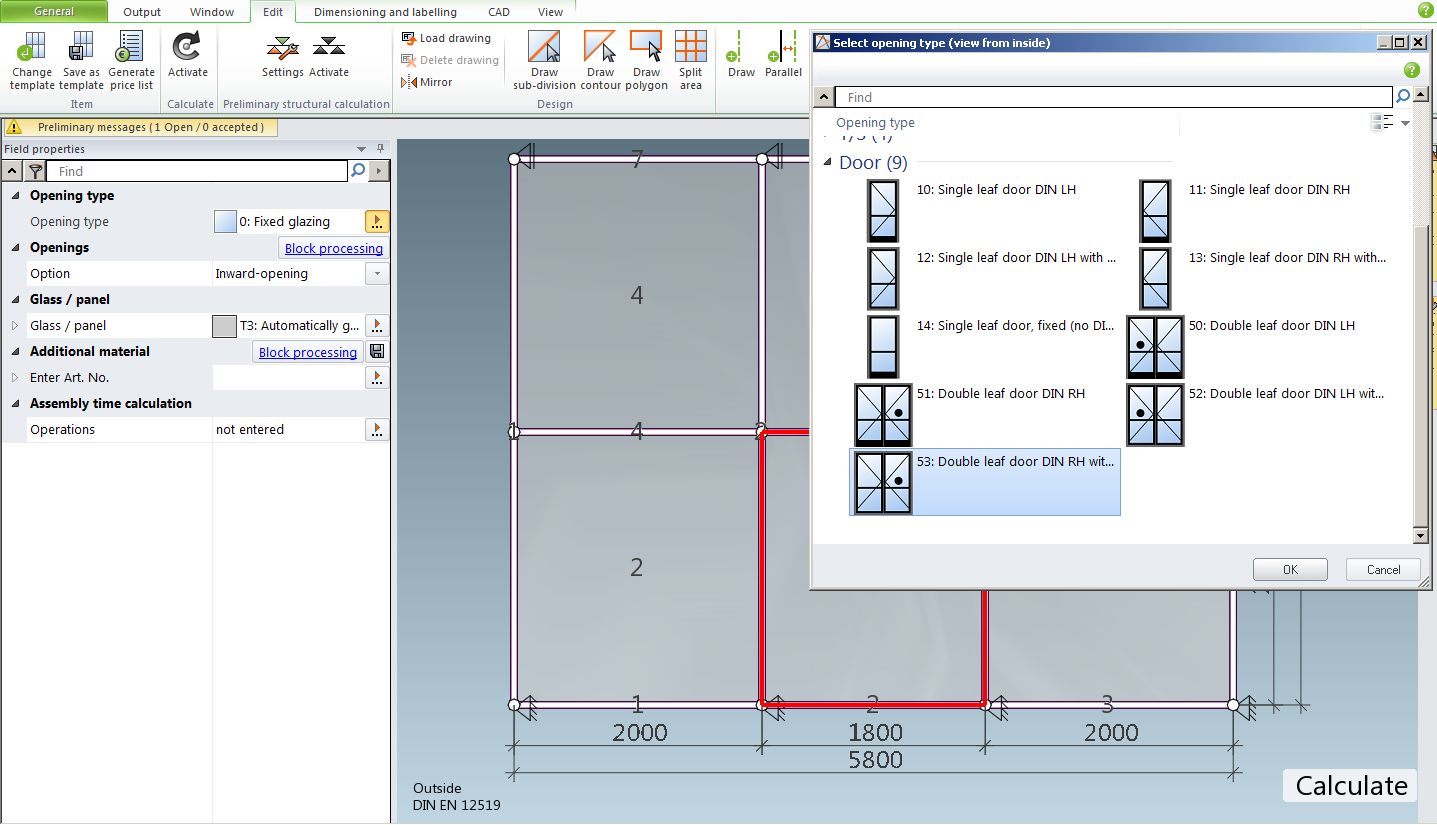
Task: Select the Draw contour tool
Action: point(600,60)
